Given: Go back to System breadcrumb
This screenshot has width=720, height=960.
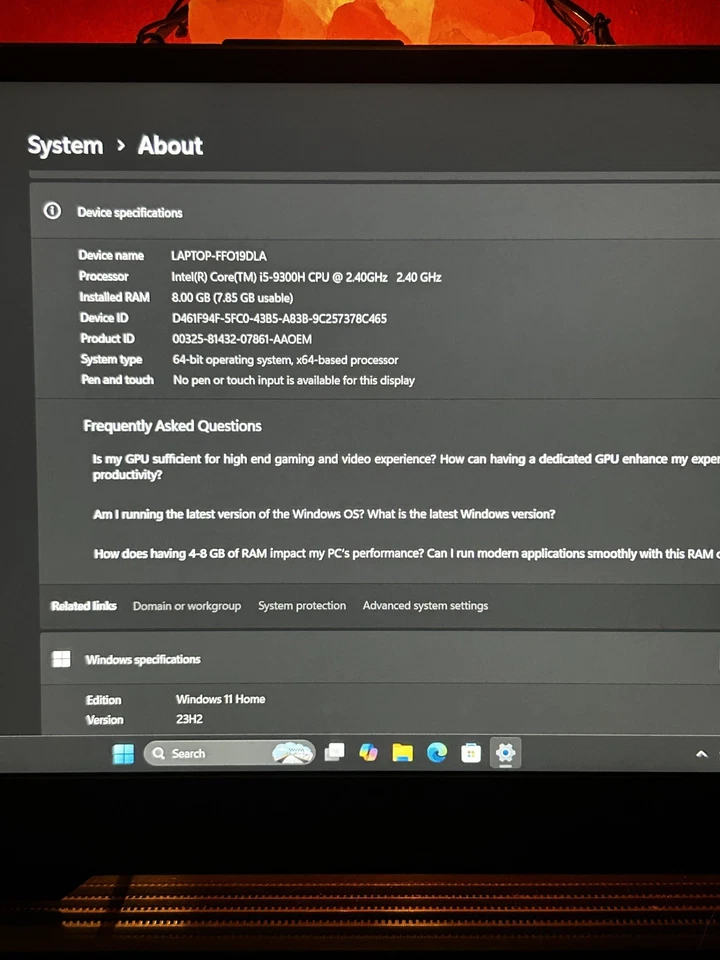Looking at the screenshot, I should (x=66, y=146).
